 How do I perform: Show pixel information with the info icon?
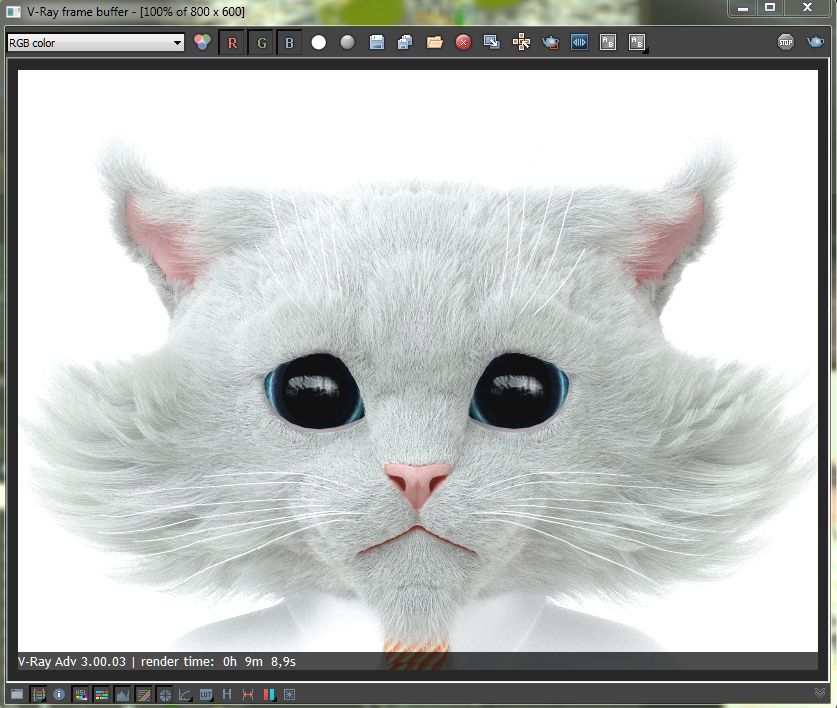click(59, 694)
